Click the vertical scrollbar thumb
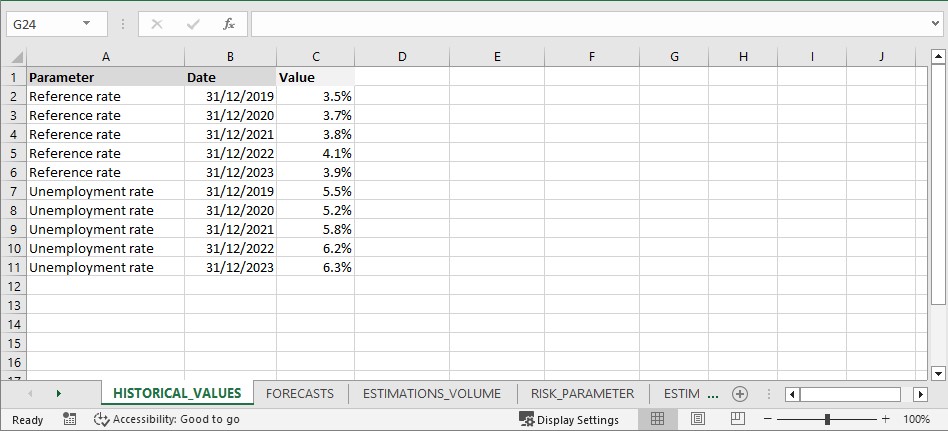 (938, 185)
